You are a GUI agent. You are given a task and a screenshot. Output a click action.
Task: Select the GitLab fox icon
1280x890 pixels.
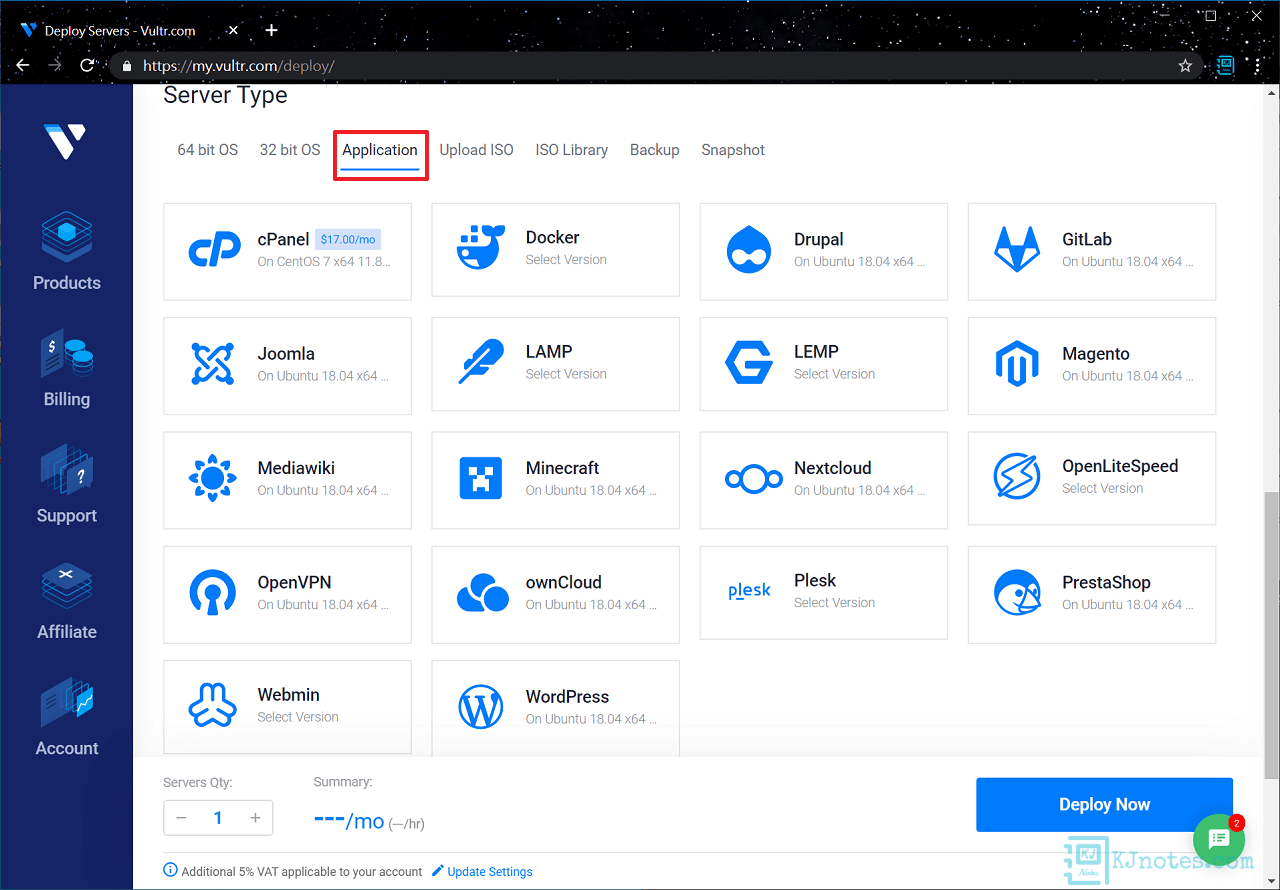click(x=1017, y=249)
